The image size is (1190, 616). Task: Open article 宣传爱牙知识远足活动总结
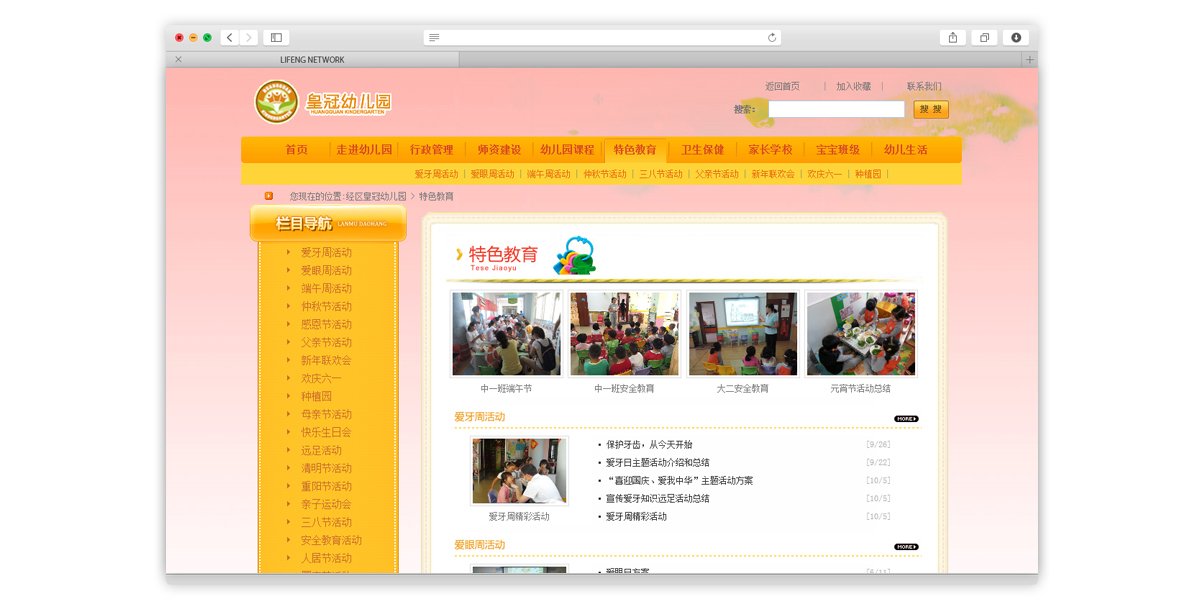point(658,498)
